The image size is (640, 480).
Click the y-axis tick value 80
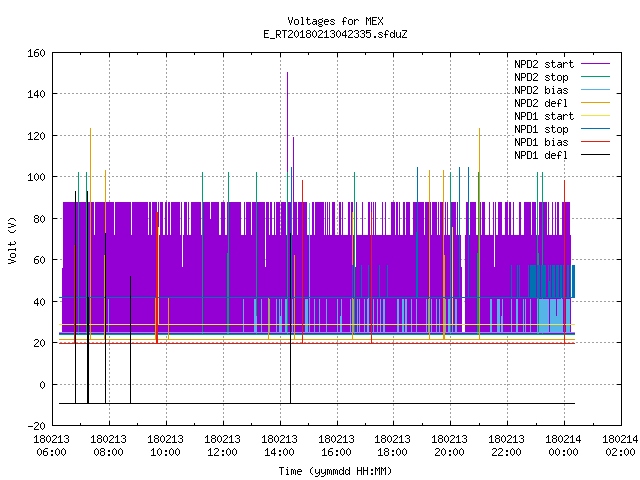[x=40, y=219]
